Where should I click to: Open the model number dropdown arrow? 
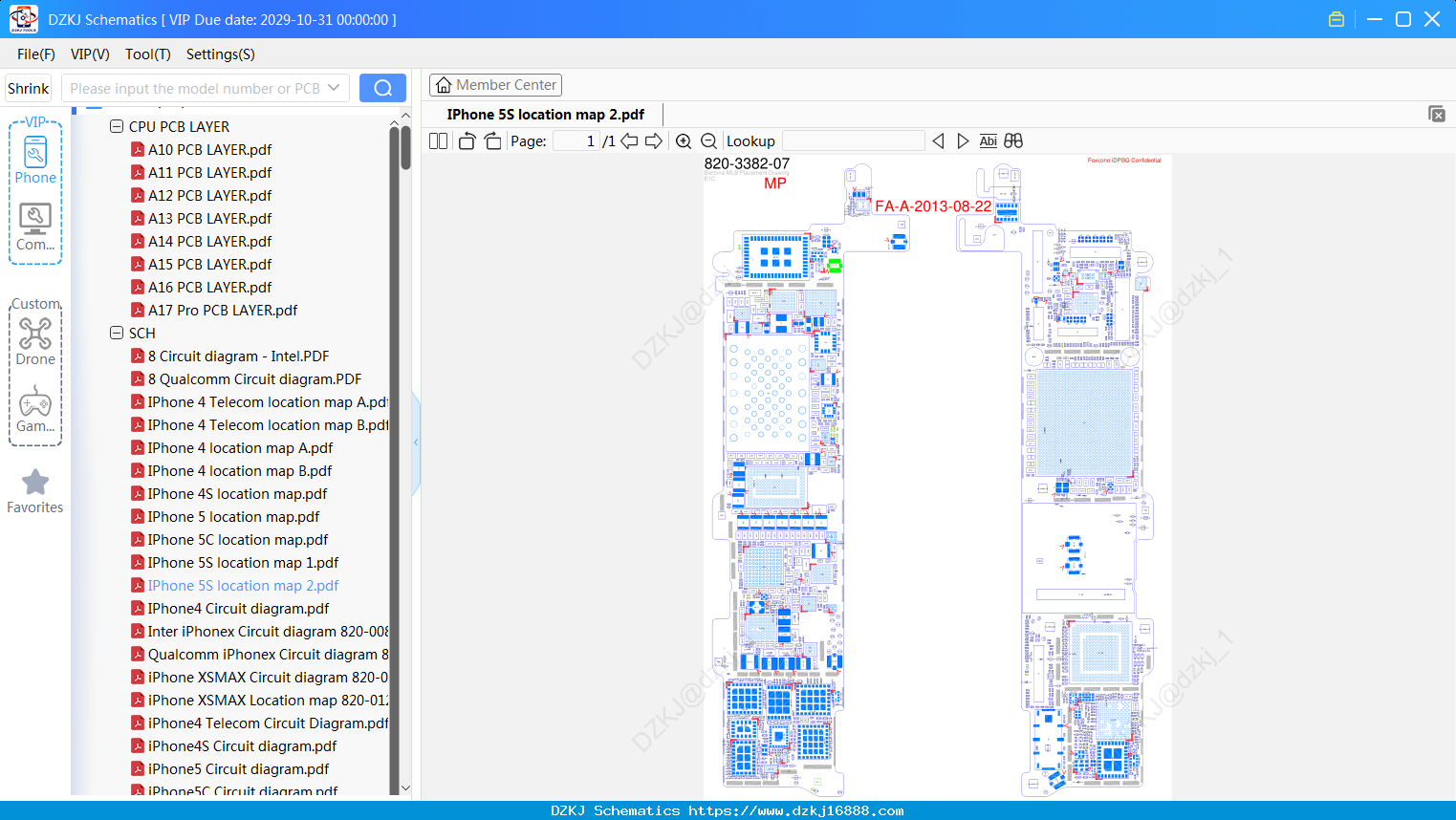[334, 88]
